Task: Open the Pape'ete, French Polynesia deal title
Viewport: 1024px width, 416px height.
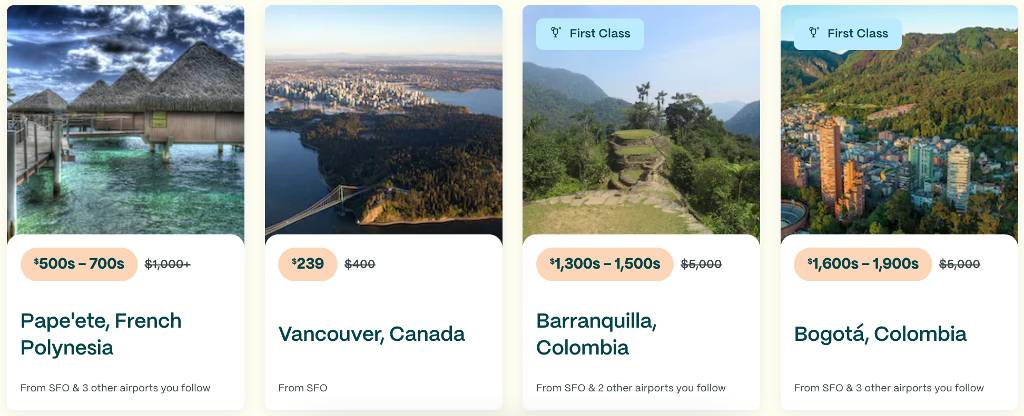Action: 101,334
